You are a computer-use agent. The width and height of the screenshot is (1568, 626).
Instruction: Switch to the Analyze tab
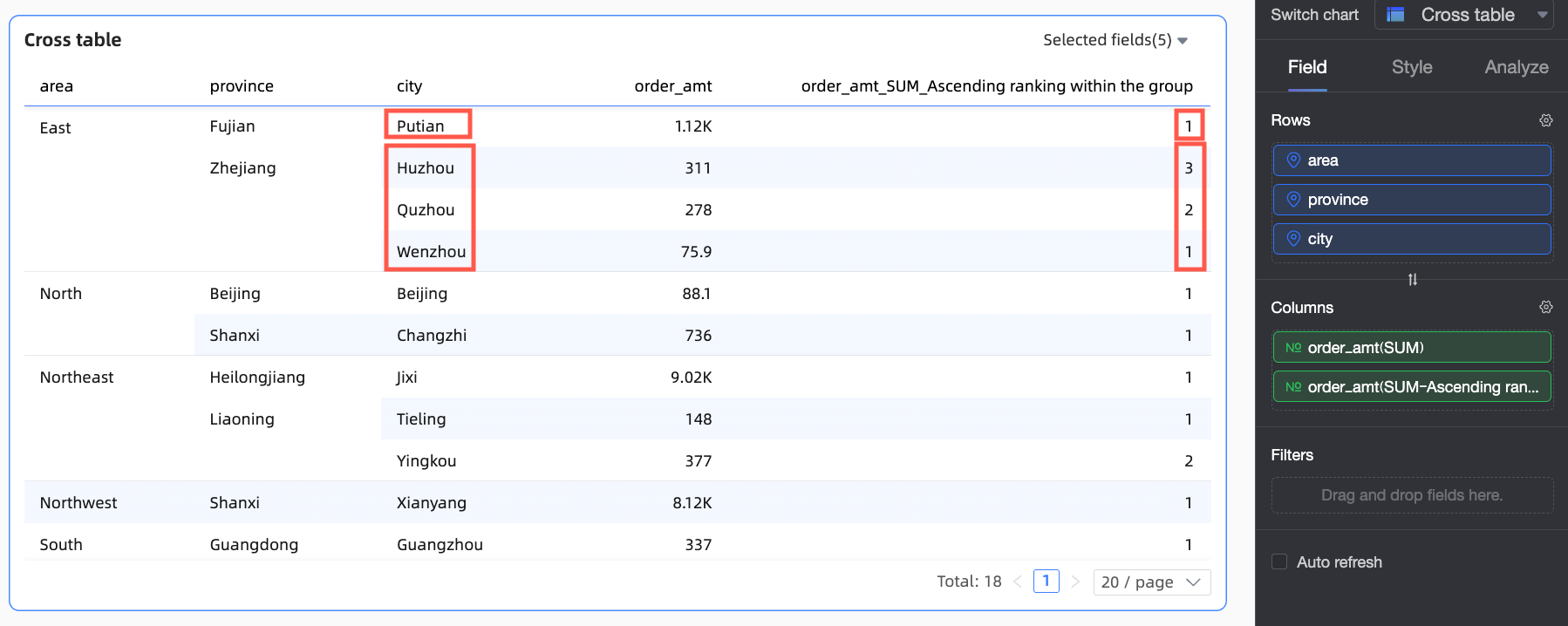1516,67
